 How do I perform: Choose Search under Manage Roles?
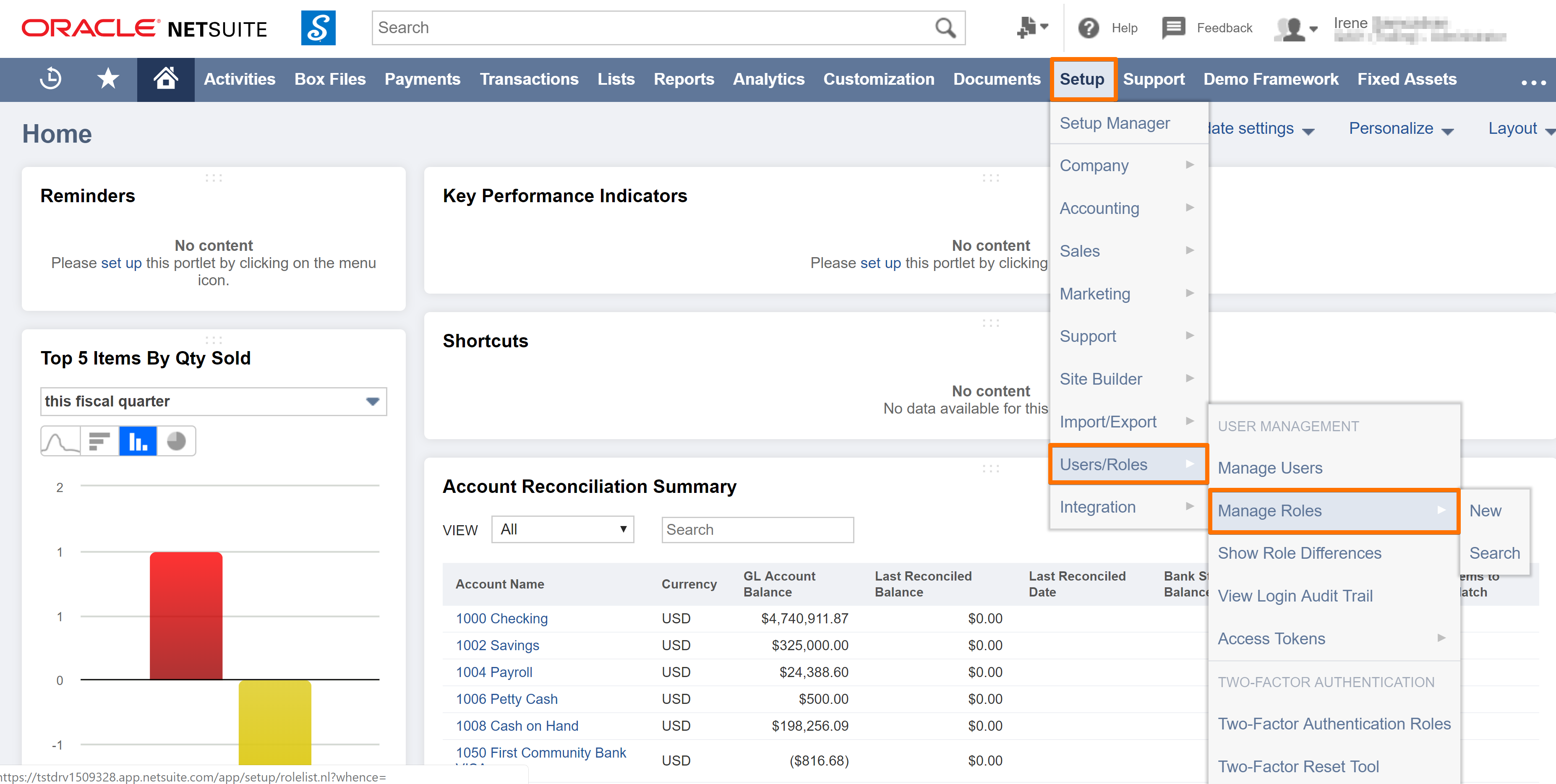point(1494,553)
